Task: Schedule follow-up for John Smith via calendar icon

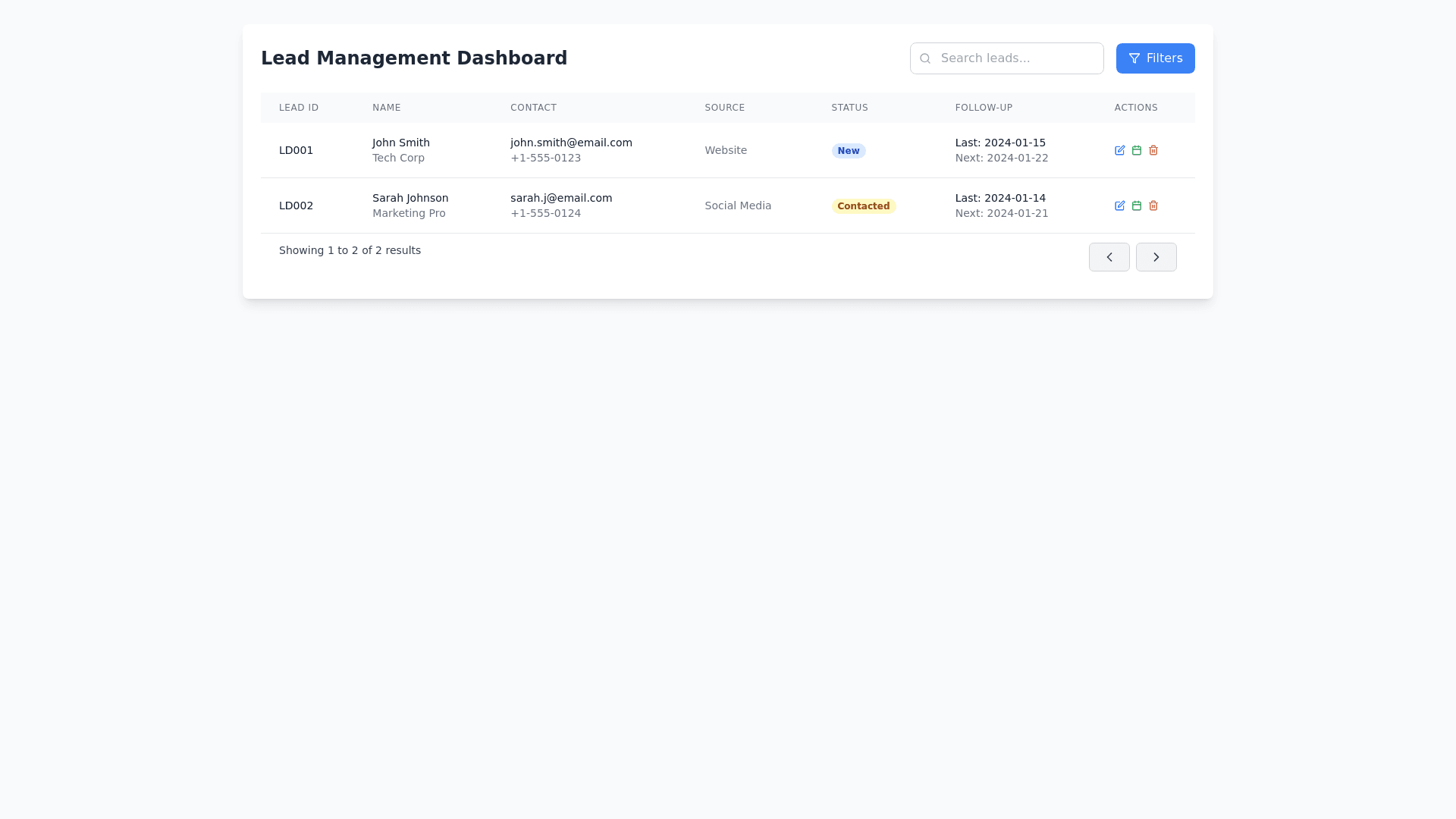Action: [x=1136, y=150]
